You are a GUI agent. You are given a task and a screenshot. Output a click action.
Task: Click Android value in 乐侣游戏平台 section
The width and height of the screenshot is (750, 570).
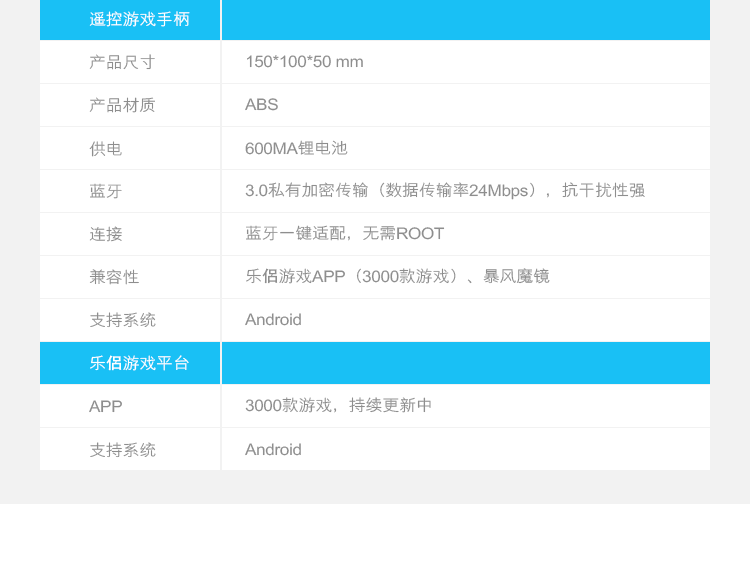pos(273,449)
